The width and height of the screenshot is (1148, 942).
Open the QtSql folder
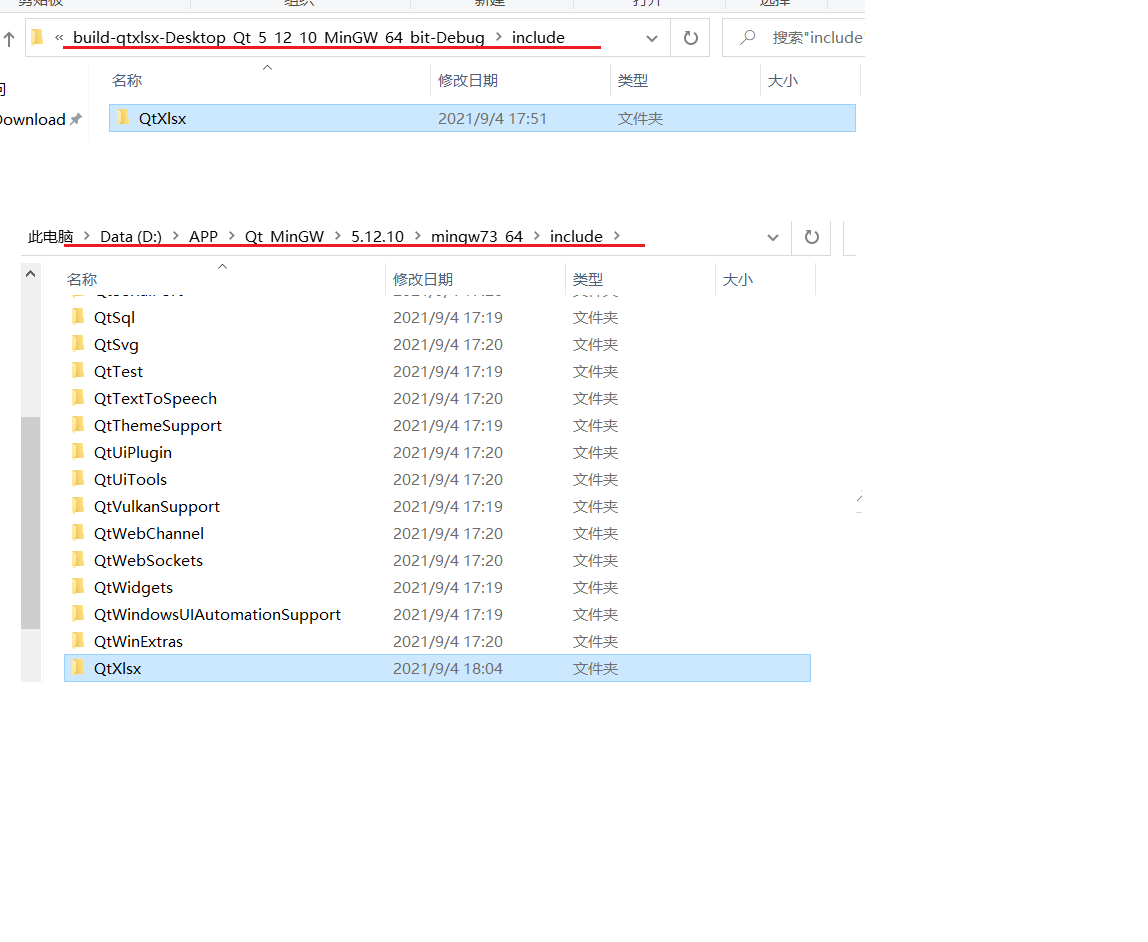click(x=113, y=317)
